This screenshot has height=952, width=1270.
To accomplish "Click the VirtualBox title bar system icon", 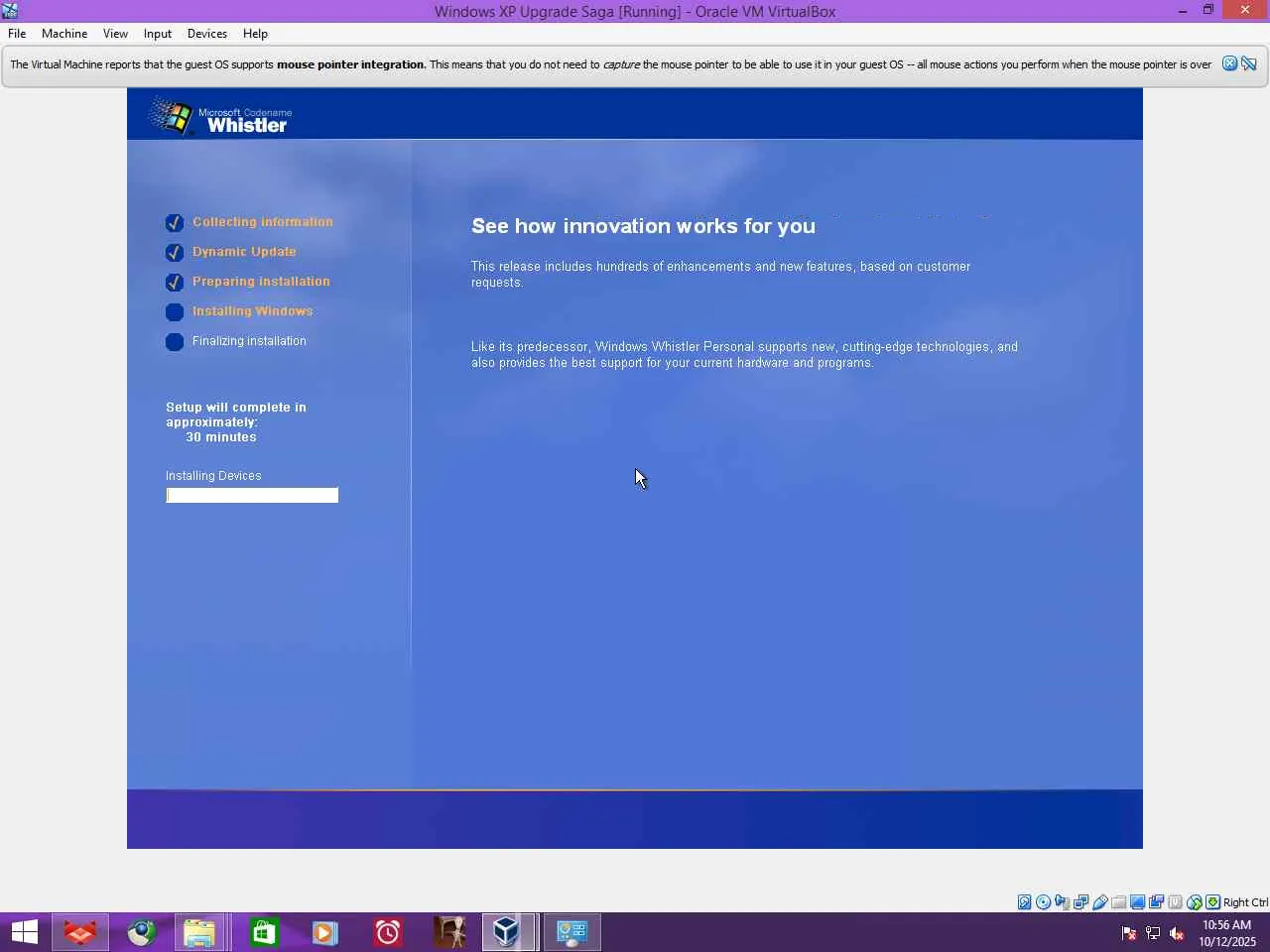I will click(x=10, y=11).
